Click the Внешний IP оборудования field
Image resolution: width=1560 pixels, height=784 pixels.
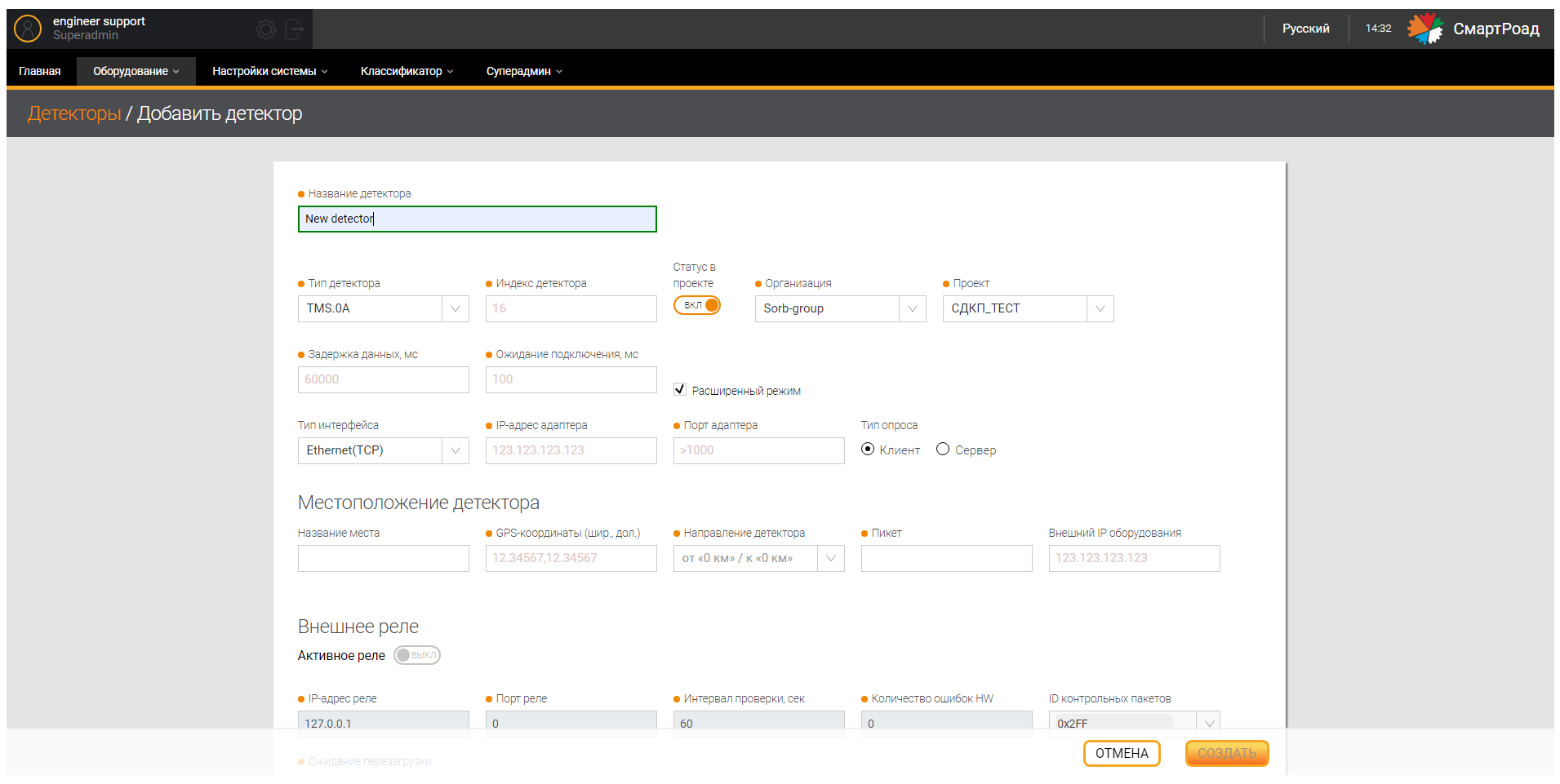point(1135,558)
